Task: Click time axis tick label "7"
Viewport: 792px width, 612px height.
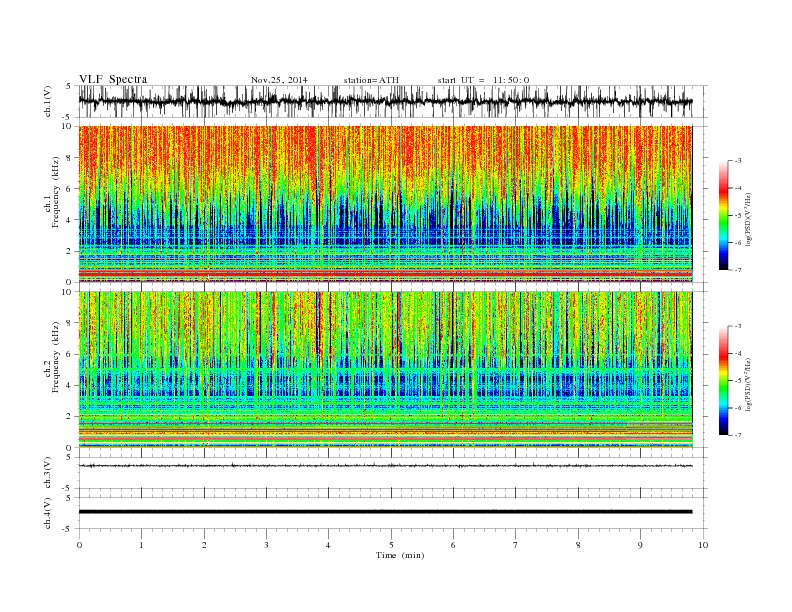Action: [516, 545]
